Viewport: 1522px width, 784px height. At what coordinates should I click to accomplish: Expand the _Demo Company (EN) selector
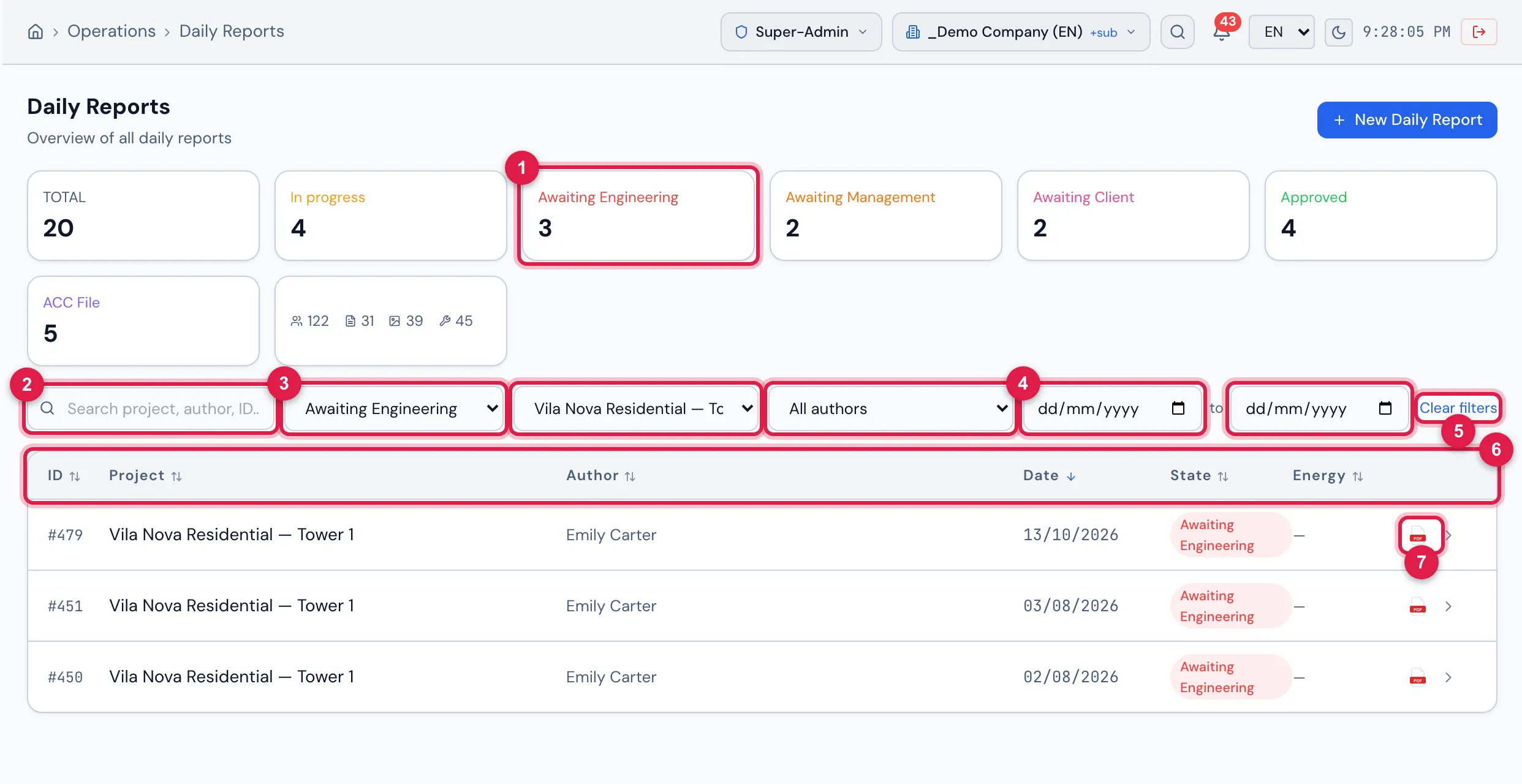[1020, 32]
